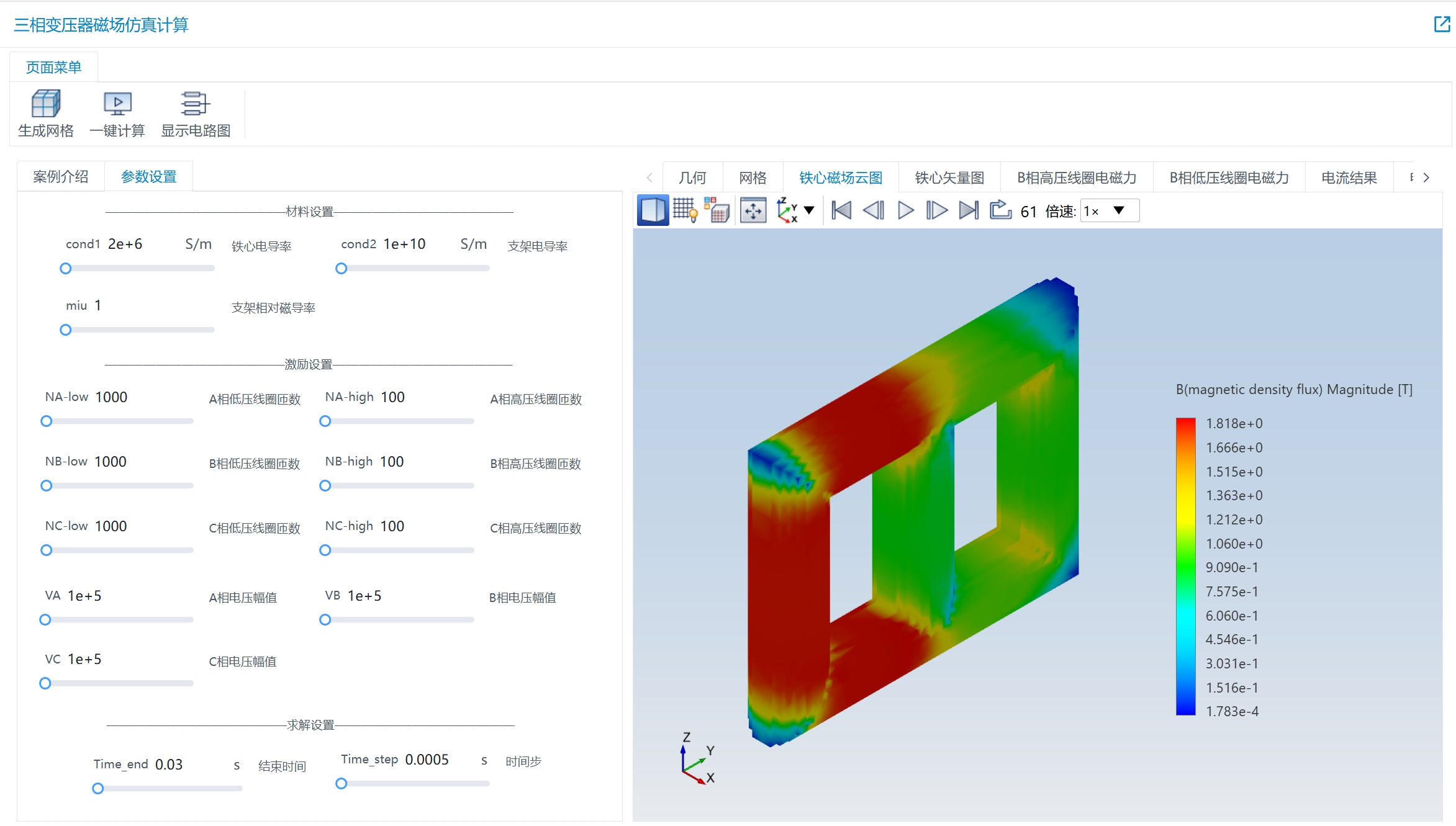Open the 电流结果 tab

coord(1349,178)
